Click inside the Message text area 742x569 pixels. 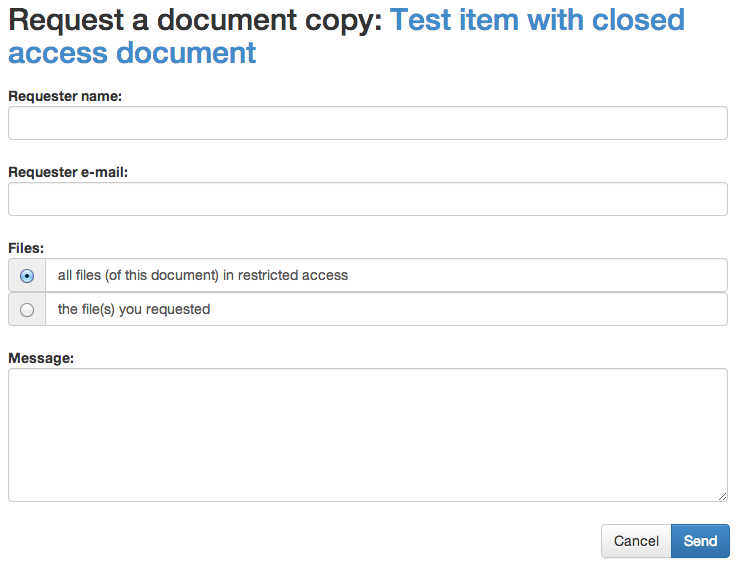click(x=367, y=434)
